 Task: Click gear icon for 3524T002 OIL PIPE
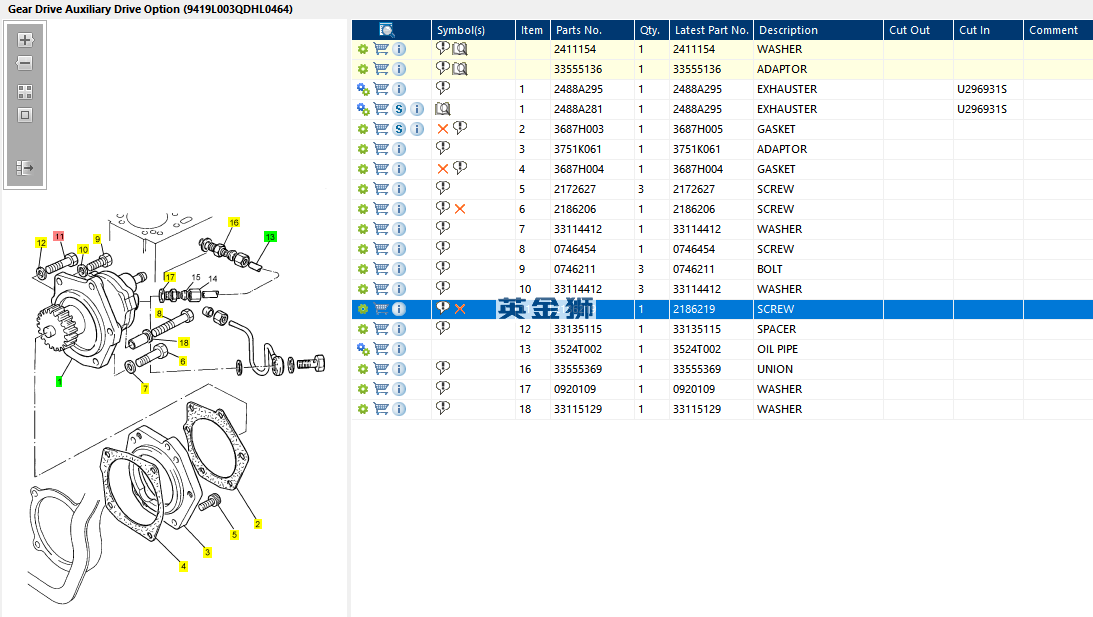click(362, 349)
